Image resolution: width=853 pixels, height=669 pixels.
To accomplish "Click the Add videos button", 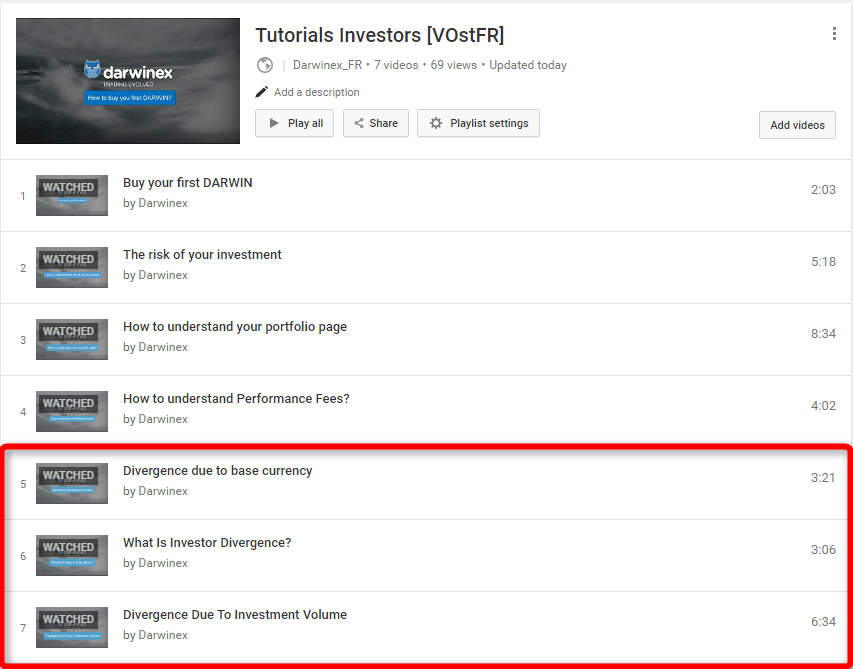I will pos(797,125).
